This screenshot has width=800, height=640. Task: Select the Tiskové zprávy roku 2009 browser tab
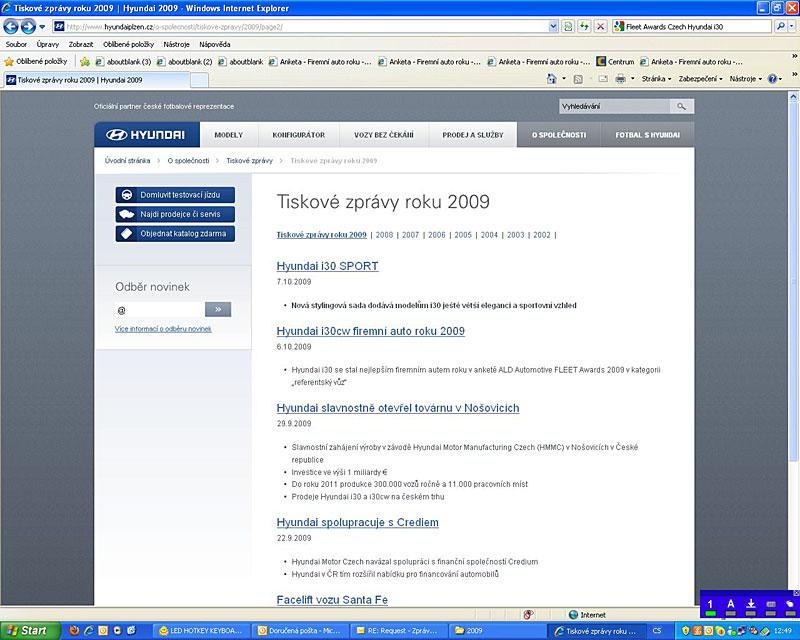(97, 80)
